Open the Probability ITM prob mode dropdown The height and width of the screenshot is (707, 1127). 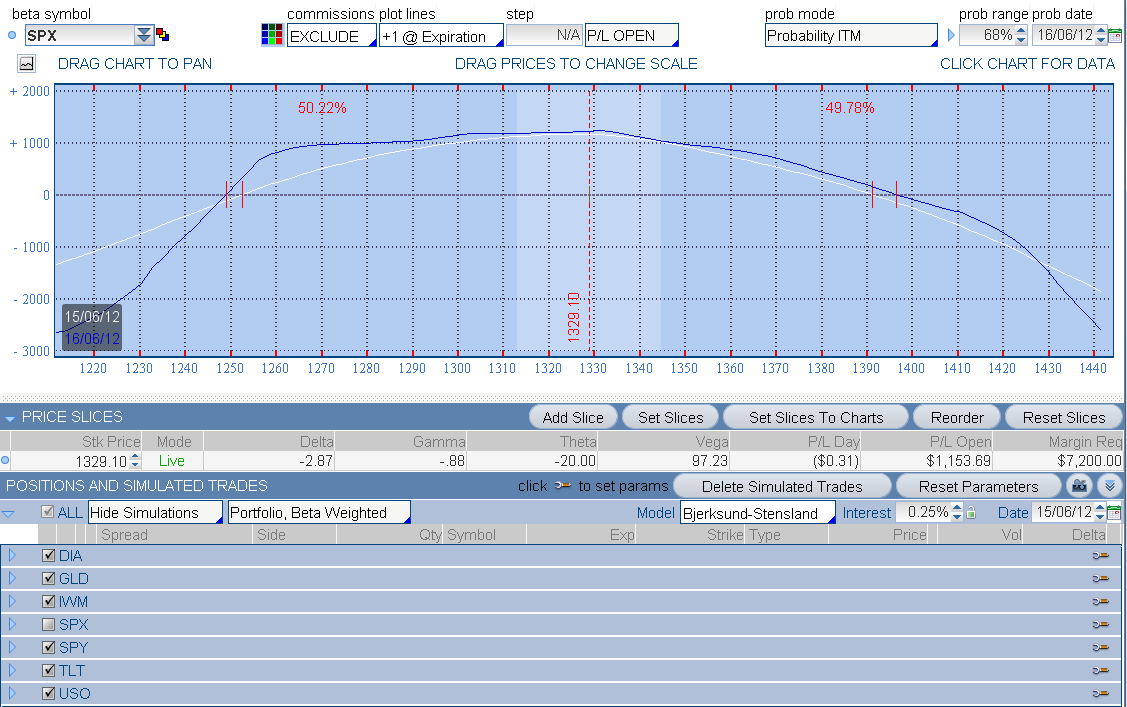tap(851, 36)
